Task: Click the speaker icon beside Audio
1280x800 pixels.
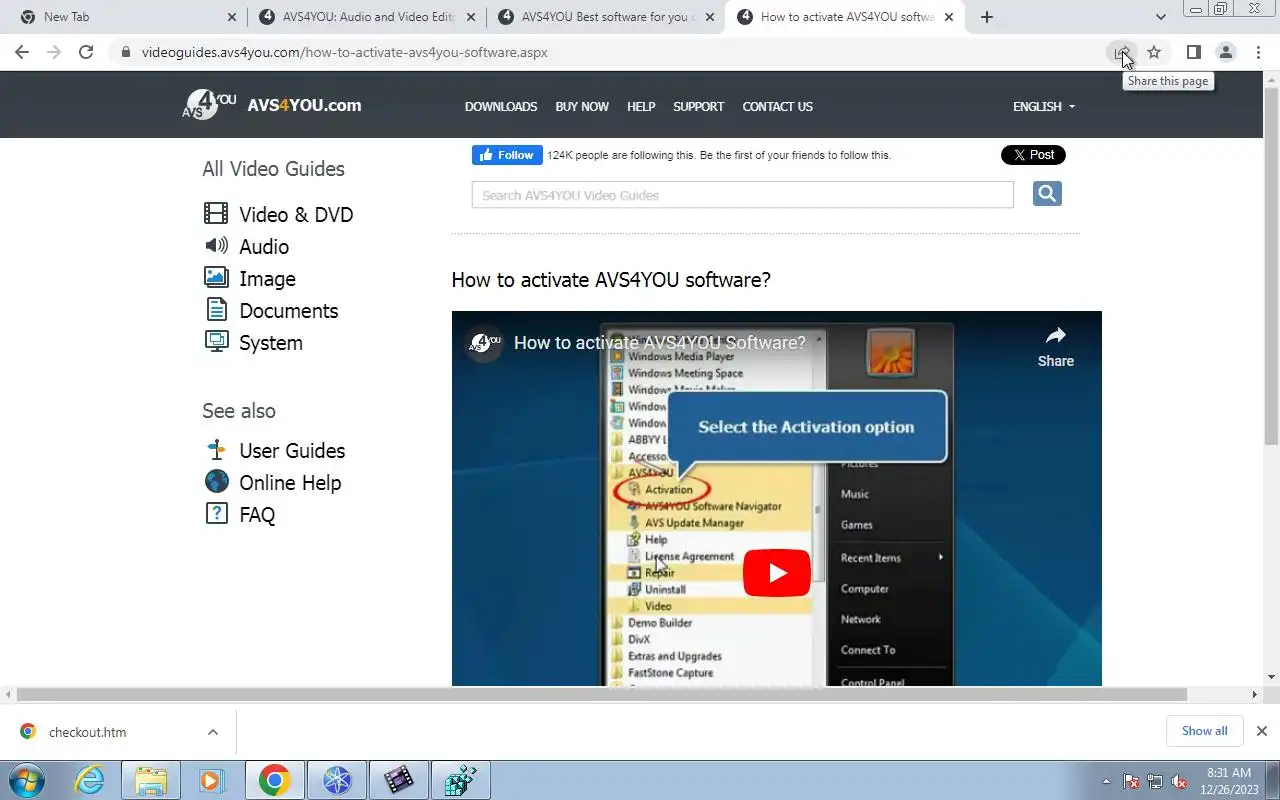Action: (x=216, y=245)
